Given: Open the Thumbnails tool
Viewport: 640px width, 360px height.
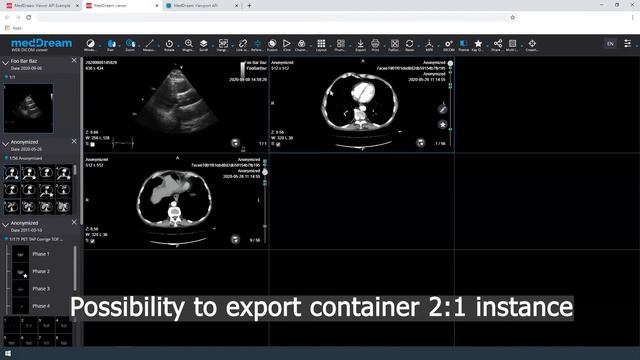Looking at the screenshot, I should point(340,44).
